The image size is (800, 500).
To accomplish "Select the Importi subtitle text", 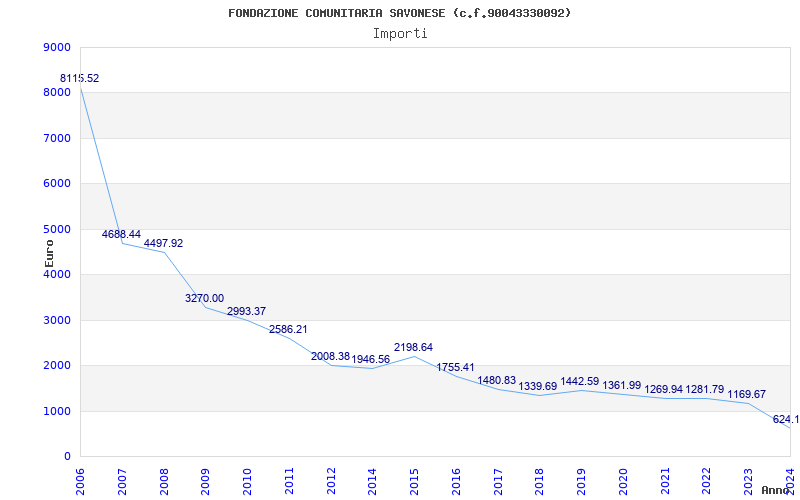I will [x=400, y=34].
